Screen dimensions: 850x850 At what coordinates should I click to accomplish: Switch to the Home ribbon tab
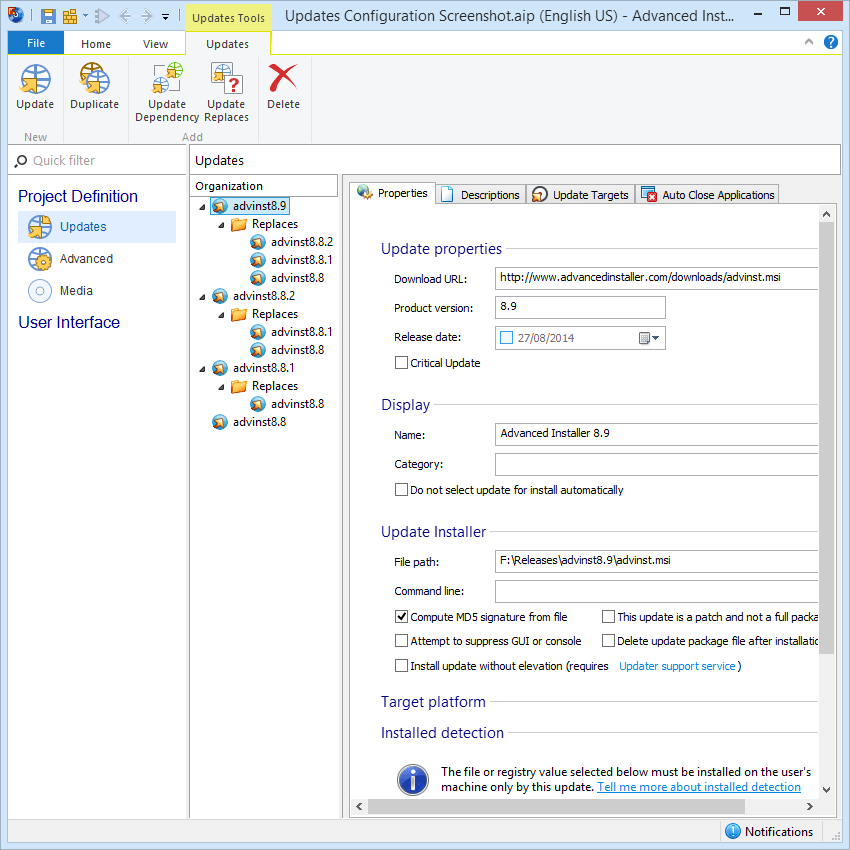[x=96, y=44]
